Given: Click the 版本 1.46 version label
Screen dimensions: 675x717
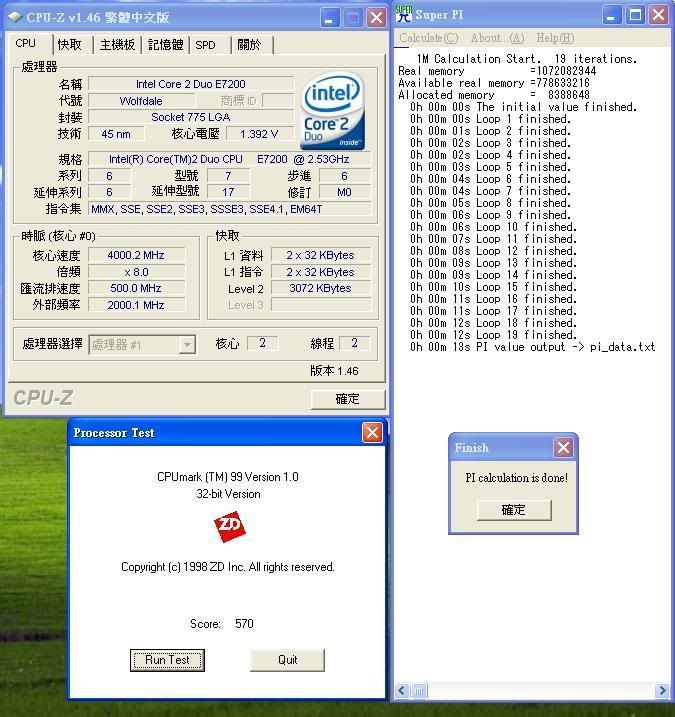Looking at the screenshot, I should click(x=334, y=371).
